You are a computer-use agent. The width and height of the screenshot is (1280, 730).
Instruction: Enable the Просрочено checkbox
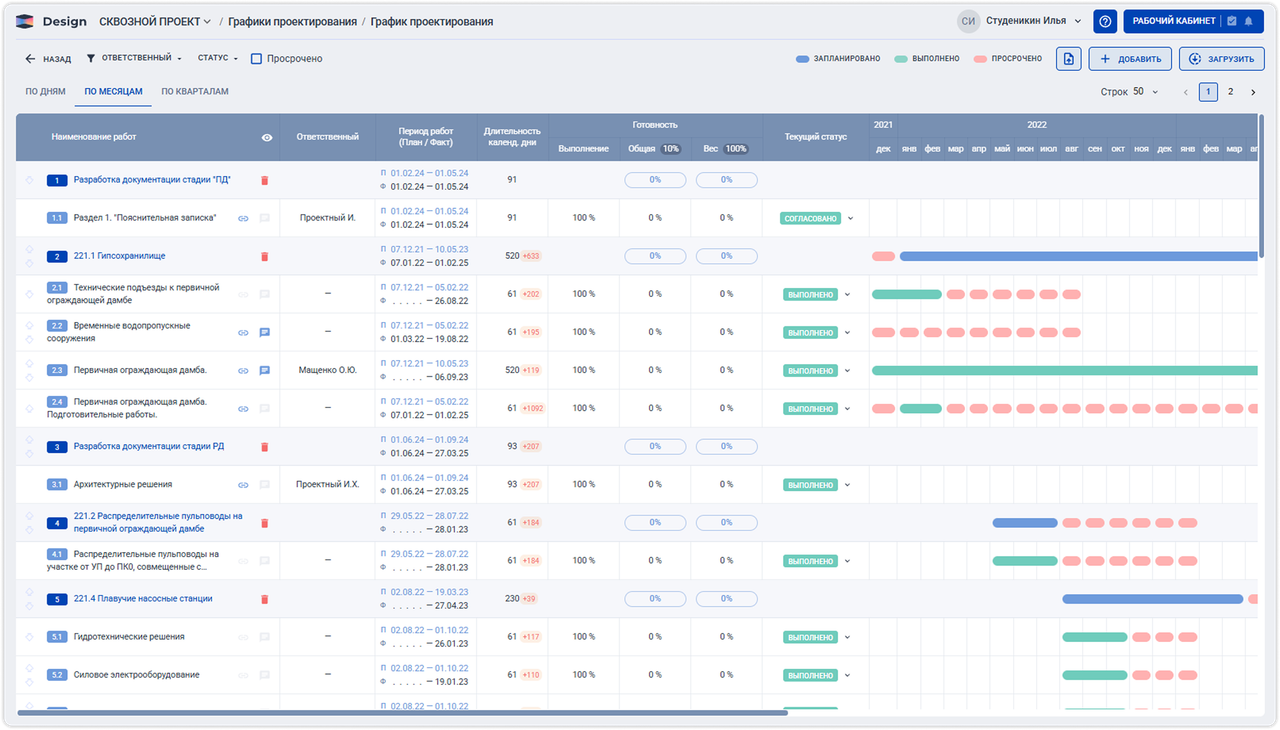tap(256, 58)
